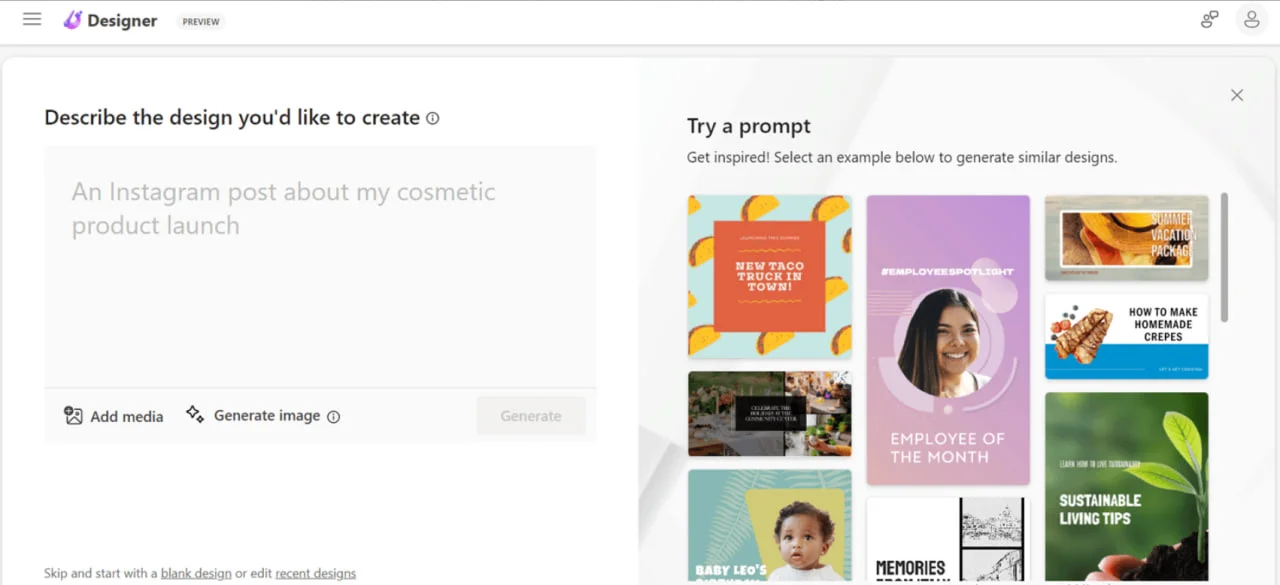Select the Baby Leo's birthday template
Screen dimensions: 1280x585
(x=770, y=525)
